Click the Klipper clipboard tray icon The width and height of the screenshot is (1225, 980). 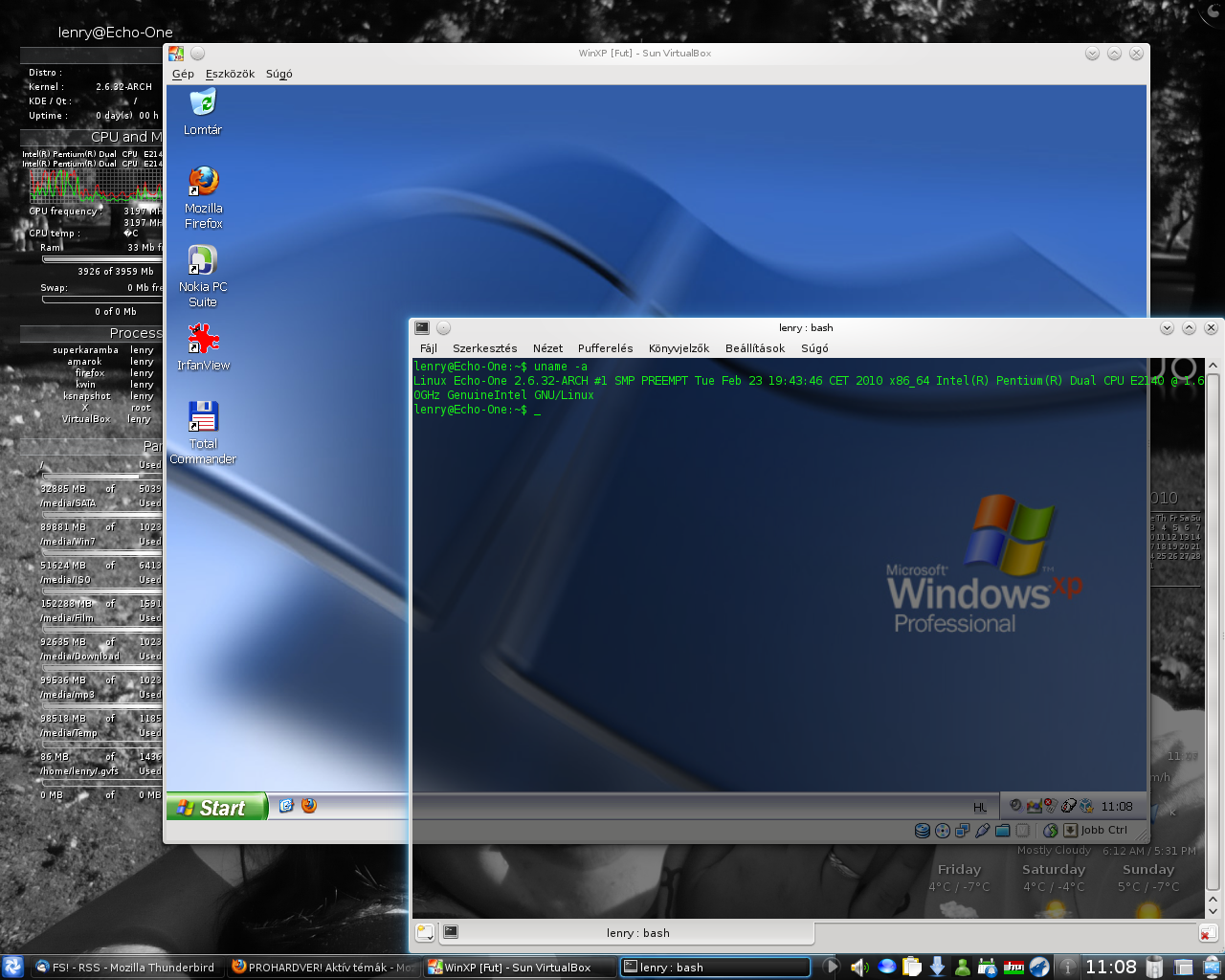pyautogui.click(x=912, y=968)
